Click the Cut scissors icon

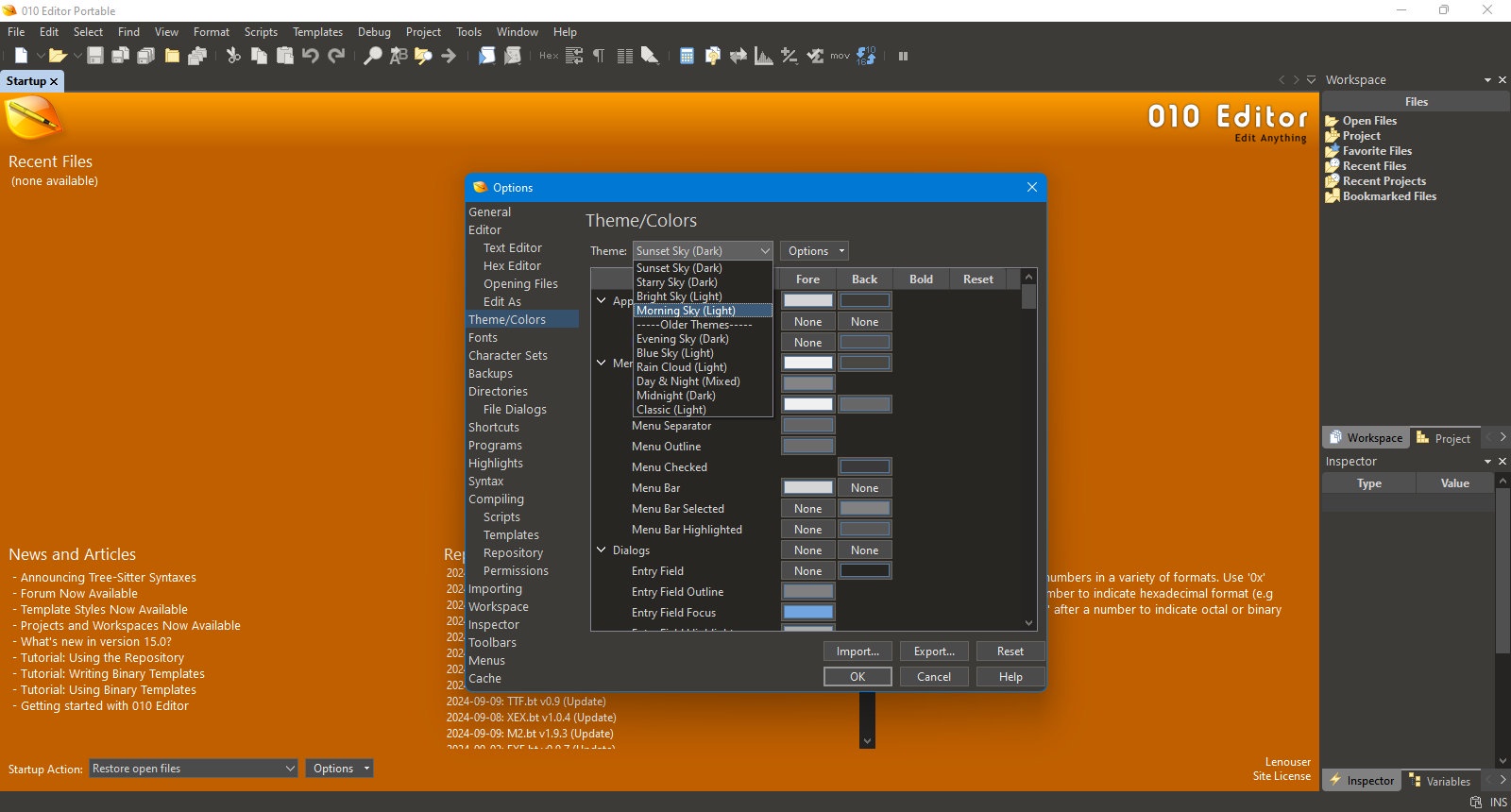pos(233,56)
